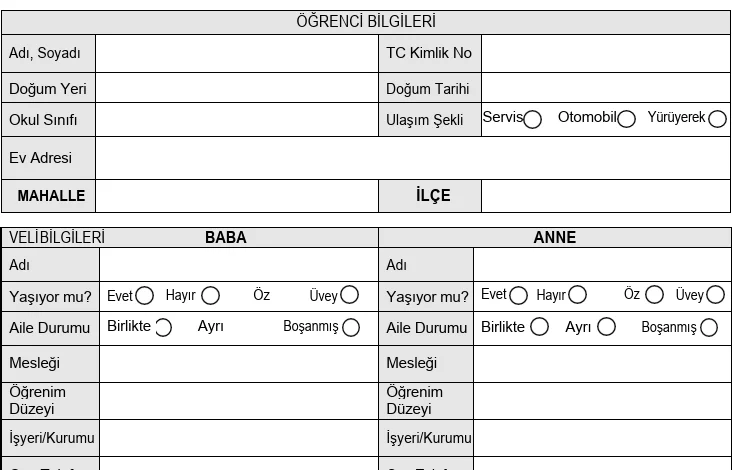Focus the mother's Öğrenim Düzeyi field
Viewport: 736px width, 470px height.
click(x=602, y=400)
